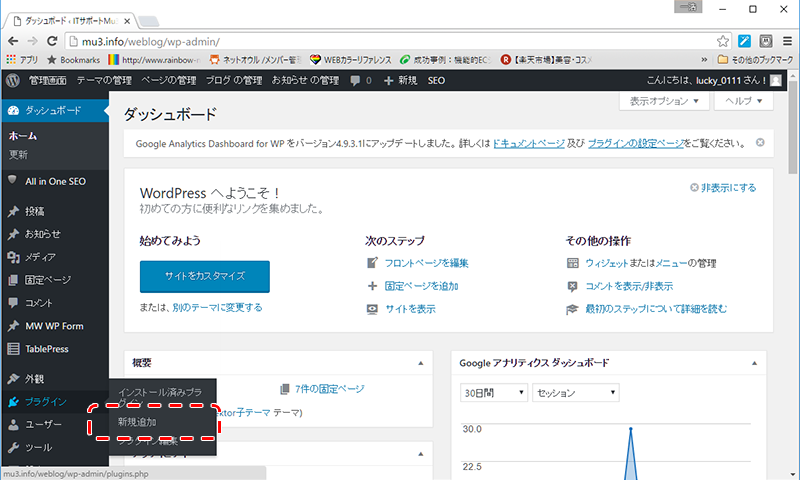The height and width of the screenshot is (480, 800).
Task: Open ダッシュボード in sidebar
Action: (55, 110)
